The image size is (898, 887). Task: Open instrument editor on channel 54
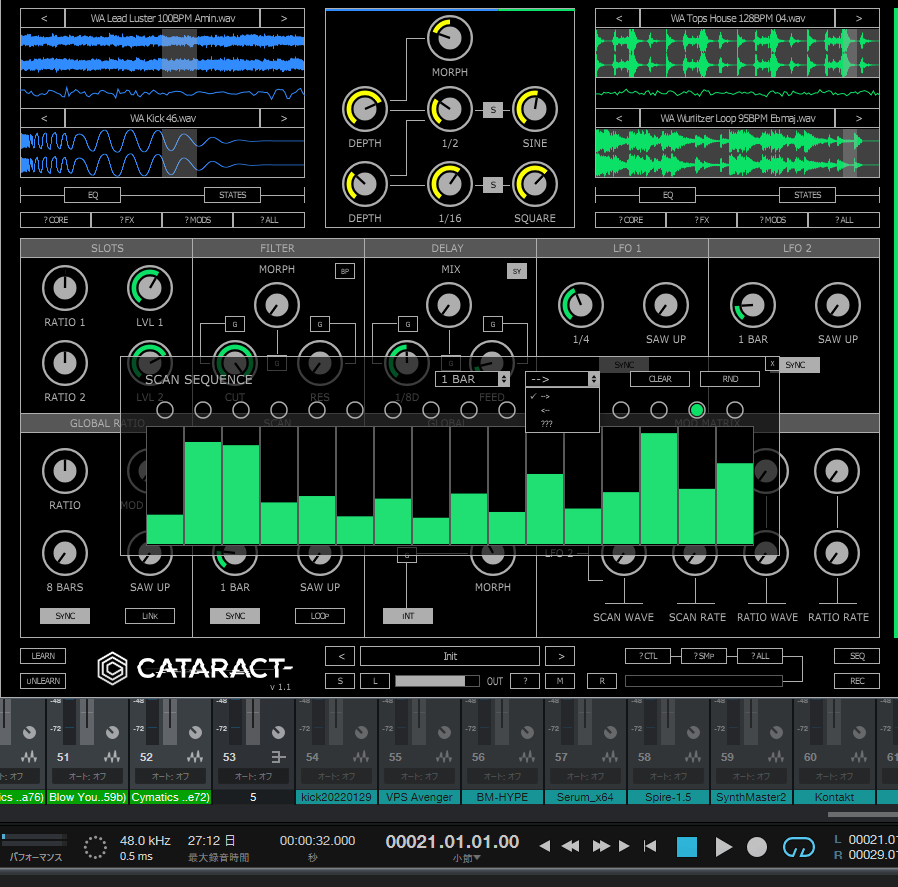[x=361, y=757]
